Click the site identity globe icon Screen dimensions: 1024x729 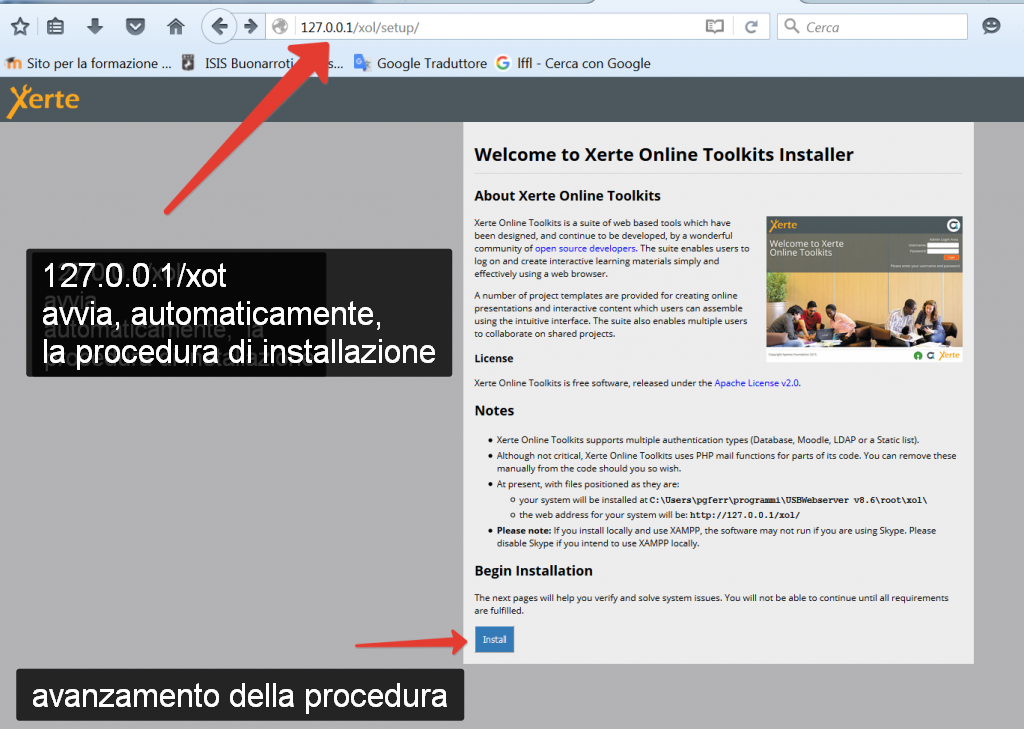[x=280, y=27]
